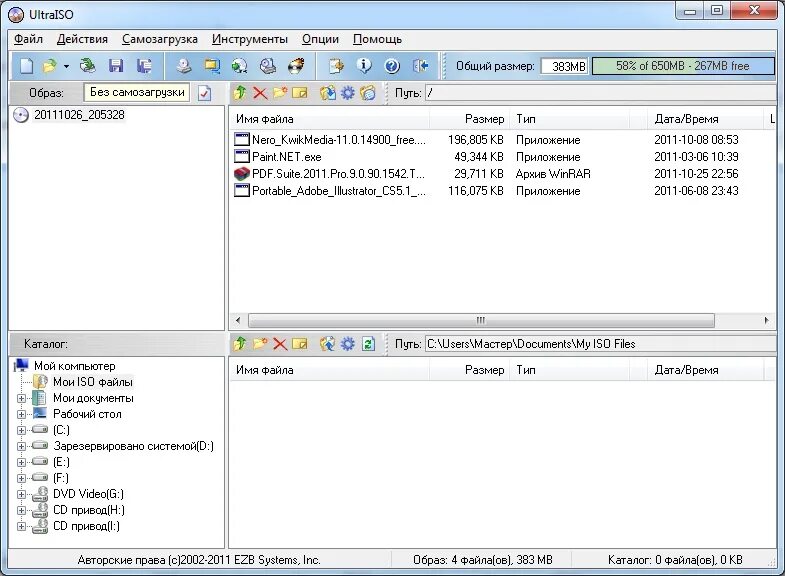Select the PDF.Suite.2011.Pro archive file
The image size is (785, 576).
tap(338, 174)
